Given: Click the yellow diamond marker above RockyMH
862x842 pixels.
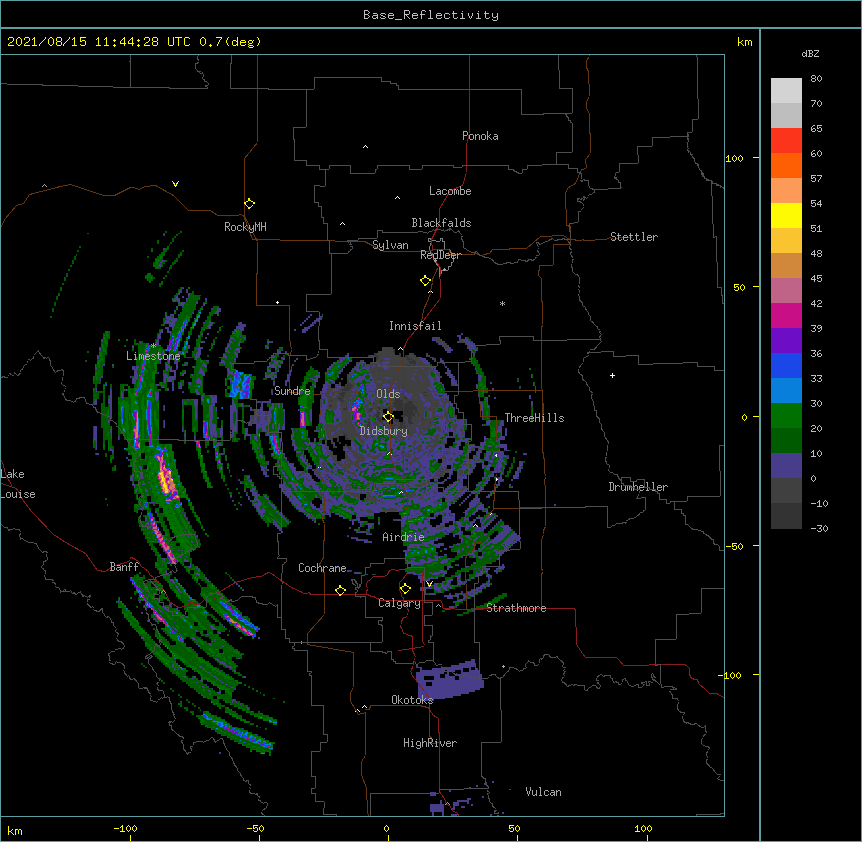Looking at the screenshot, I should pyautogui.click(x=249, y=204).
